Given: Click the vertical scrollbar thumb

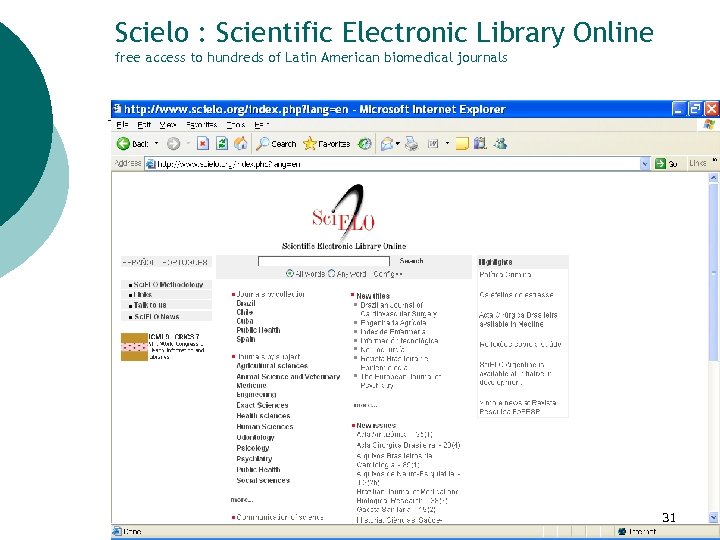Looking at the screenshot, I should pos(714,272).
